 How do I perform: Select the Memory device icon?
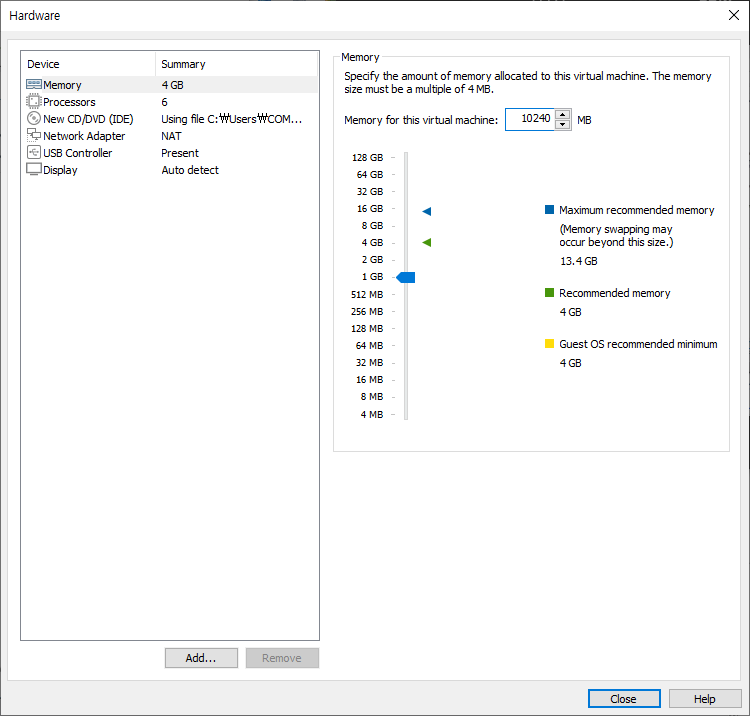tap(34, 85)
